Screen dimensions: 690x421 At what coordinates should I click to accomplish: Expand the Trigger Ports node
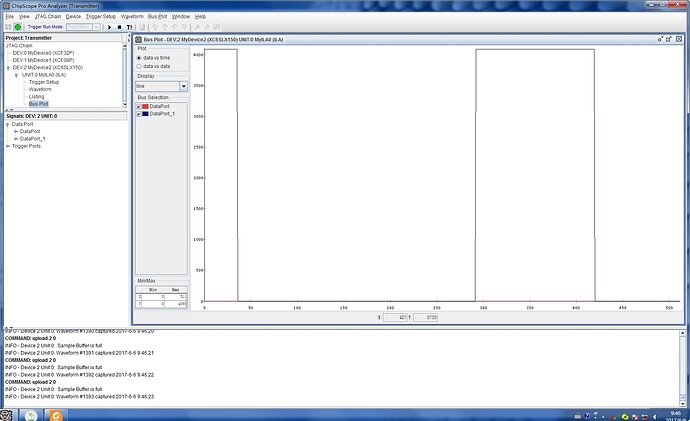(x=7, y=146)
